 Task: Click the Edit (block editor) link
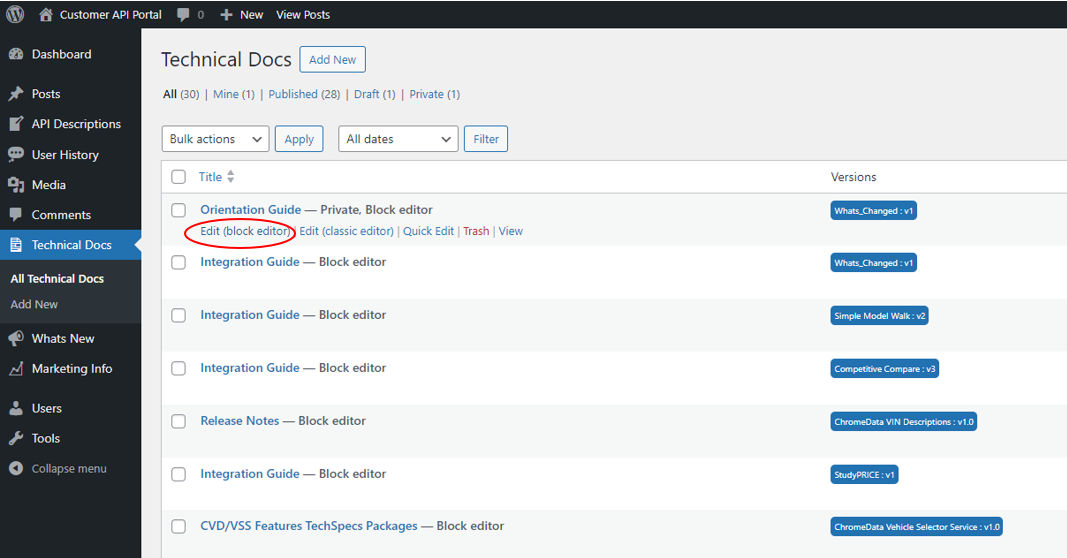tap(245, 231)
